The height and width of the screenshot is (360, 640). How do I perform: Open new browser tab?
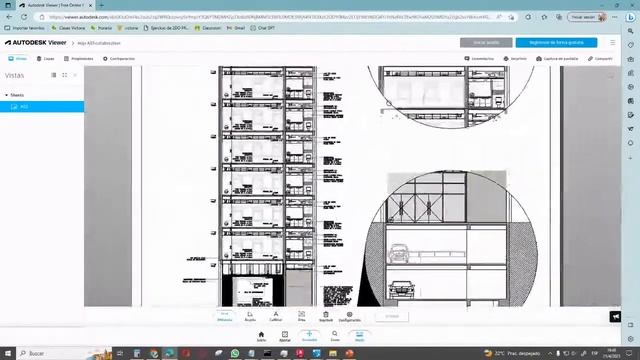(102, 5)
